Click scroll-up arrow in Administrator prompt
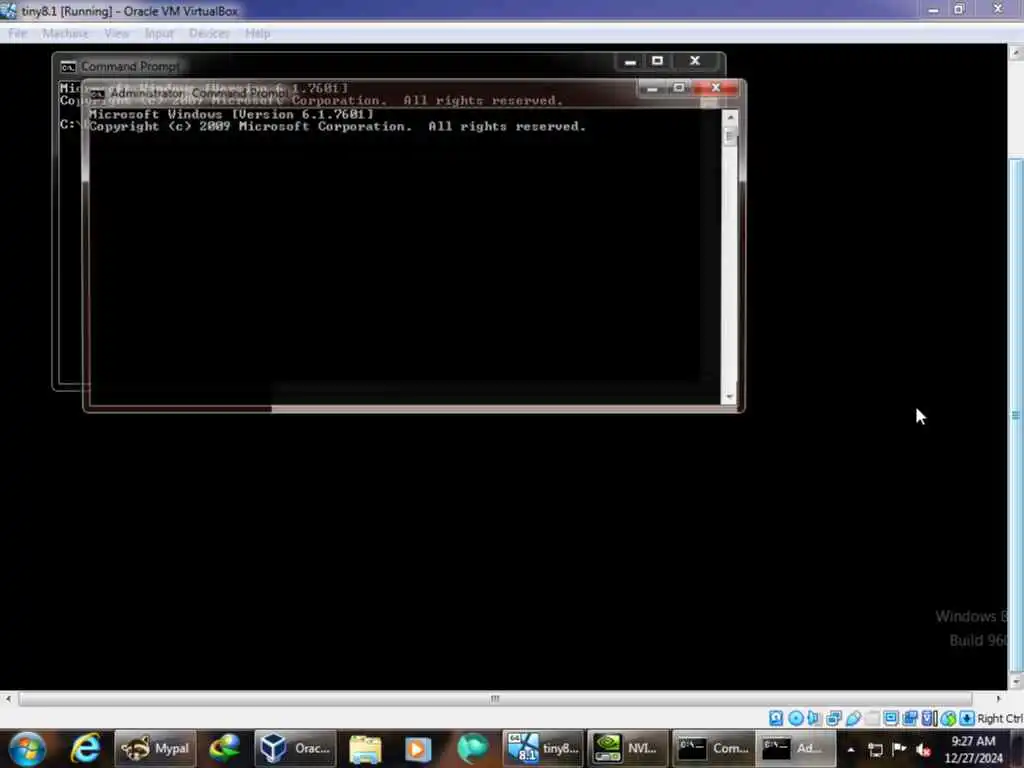The image size is (1024, 768). [x=729, y=117]
